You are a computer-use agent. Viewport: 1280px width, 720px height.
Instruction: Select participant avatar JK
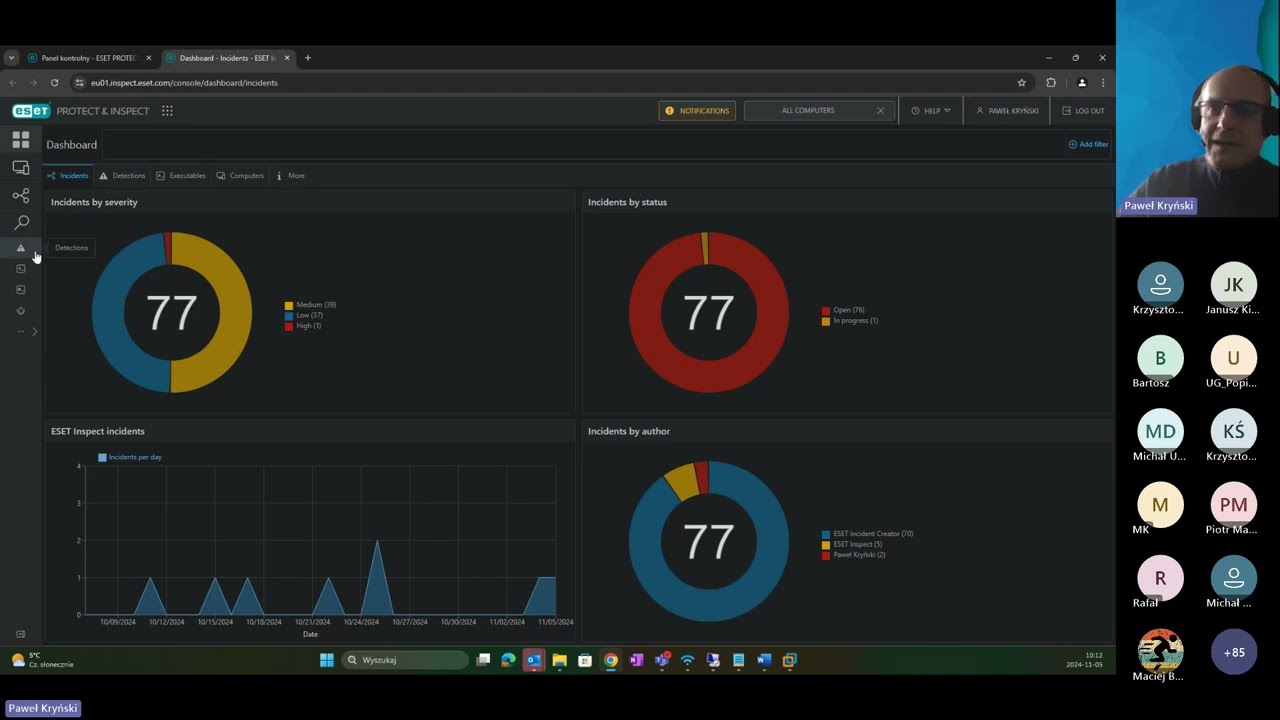point(1234,285)
